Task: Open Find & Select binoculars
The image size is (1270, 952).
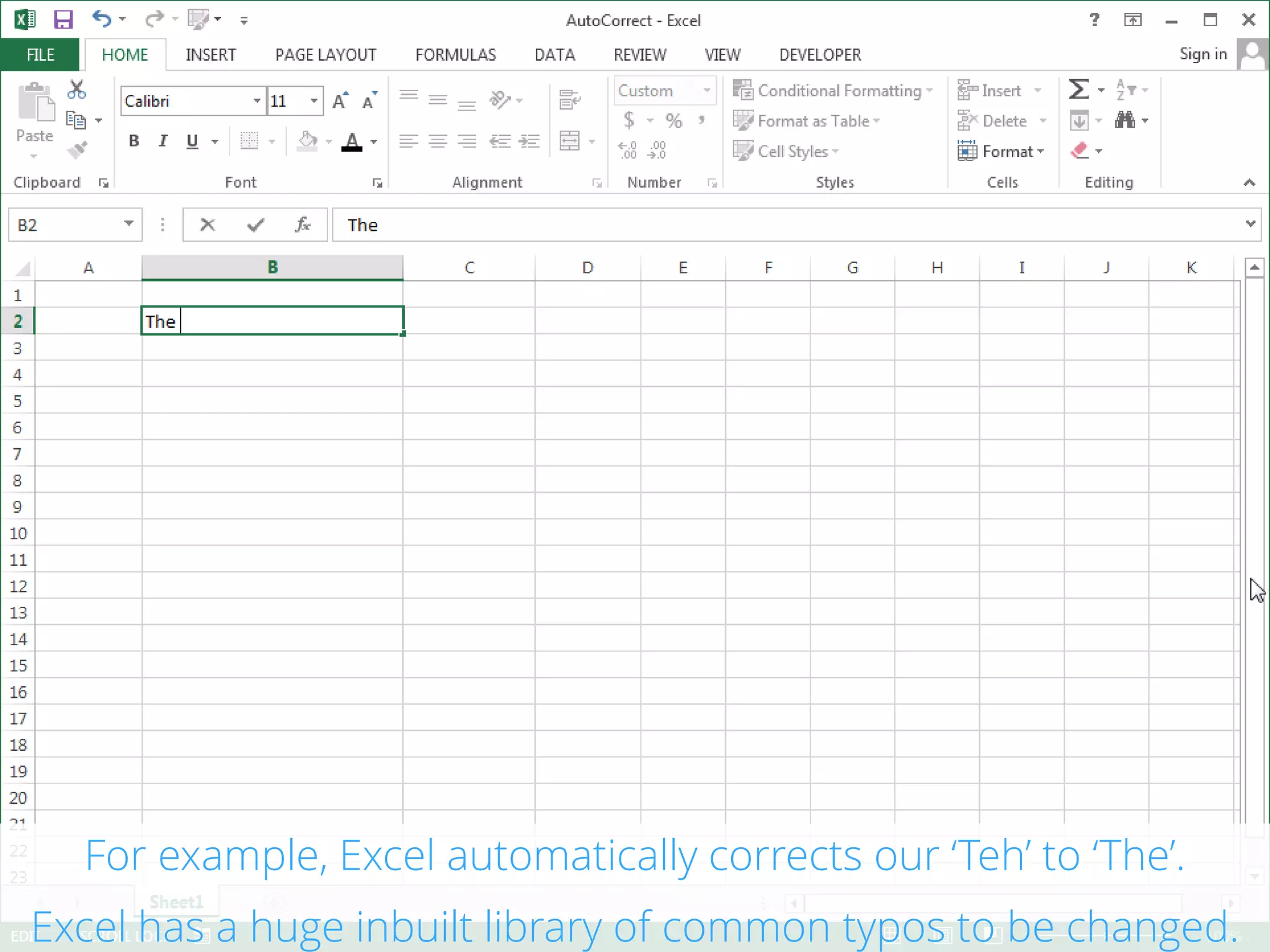Action: [x=1124, y=120]
